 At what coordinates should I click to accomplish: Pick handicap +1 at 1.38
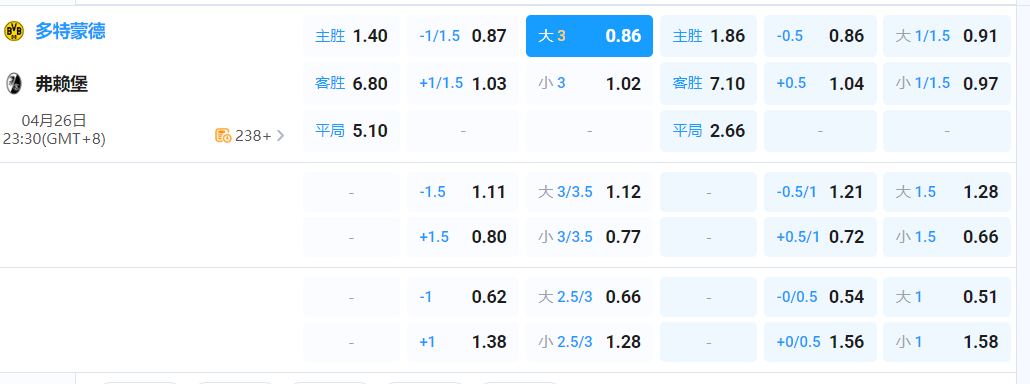tap(463, 342)
